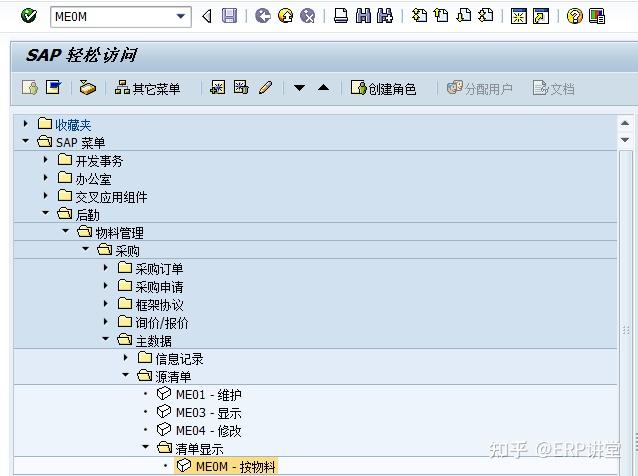The width and height of the screenshot is (638, 476).
Task: Click the Change Favorites pencil icon
Action: click(265, 87)
